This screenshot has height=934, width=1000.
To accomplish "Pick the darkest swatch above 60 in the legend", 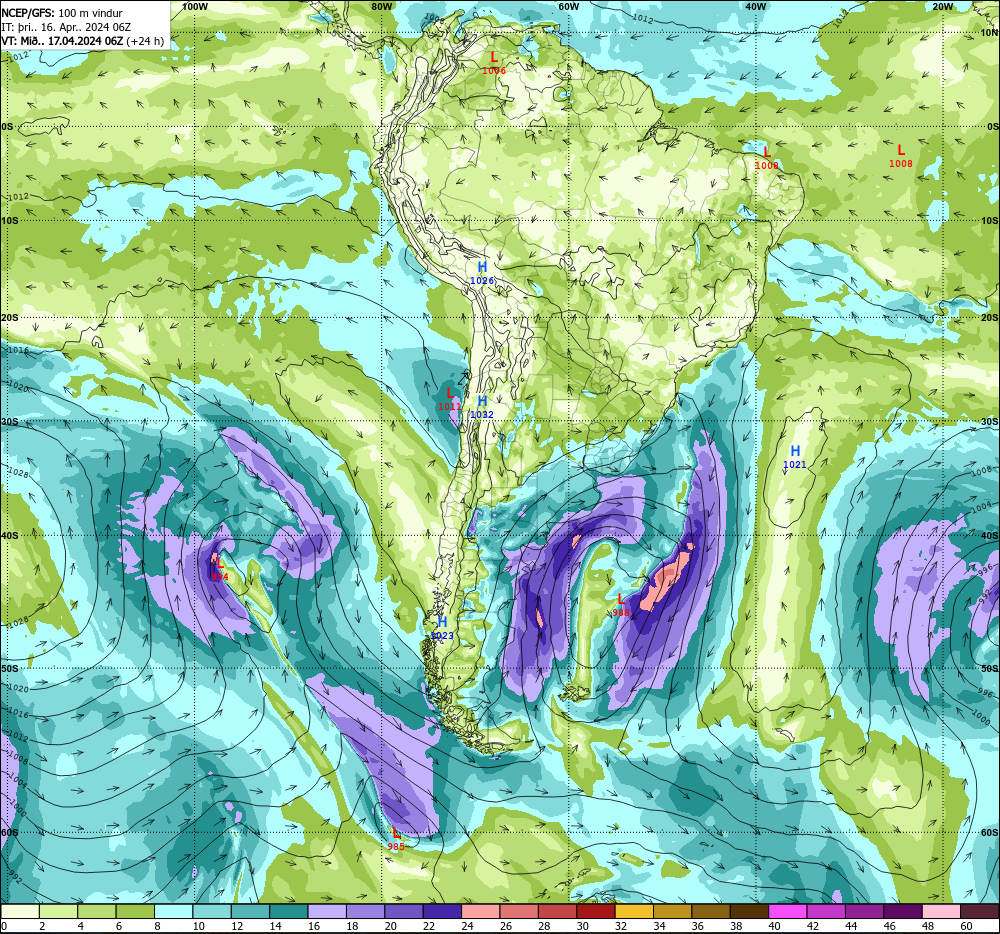I will (x=979, y=911).
